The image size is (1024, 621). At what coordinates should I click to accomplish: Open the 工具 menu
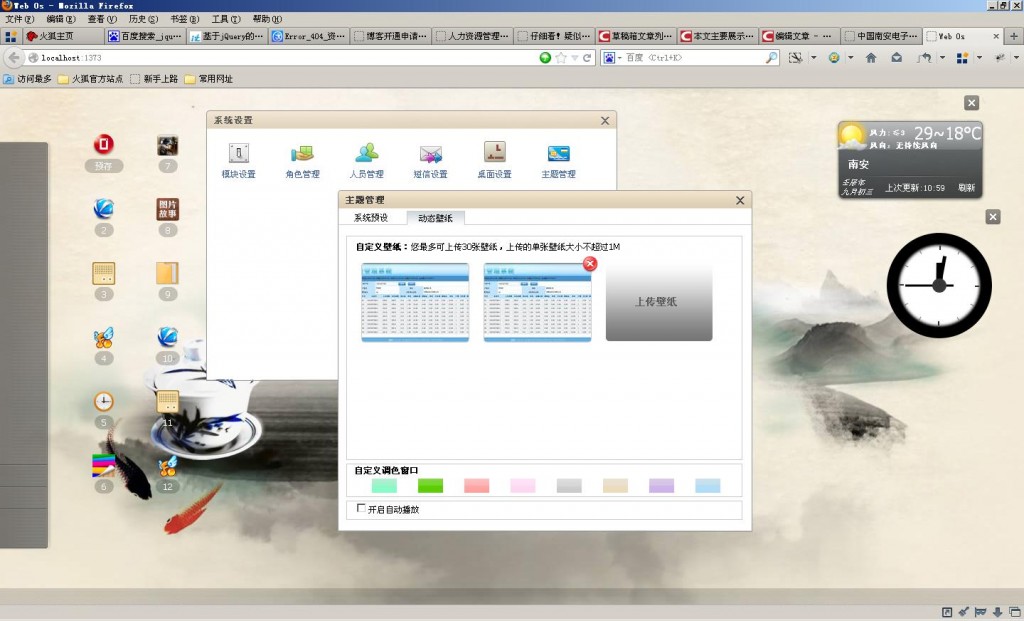[225, 19]
